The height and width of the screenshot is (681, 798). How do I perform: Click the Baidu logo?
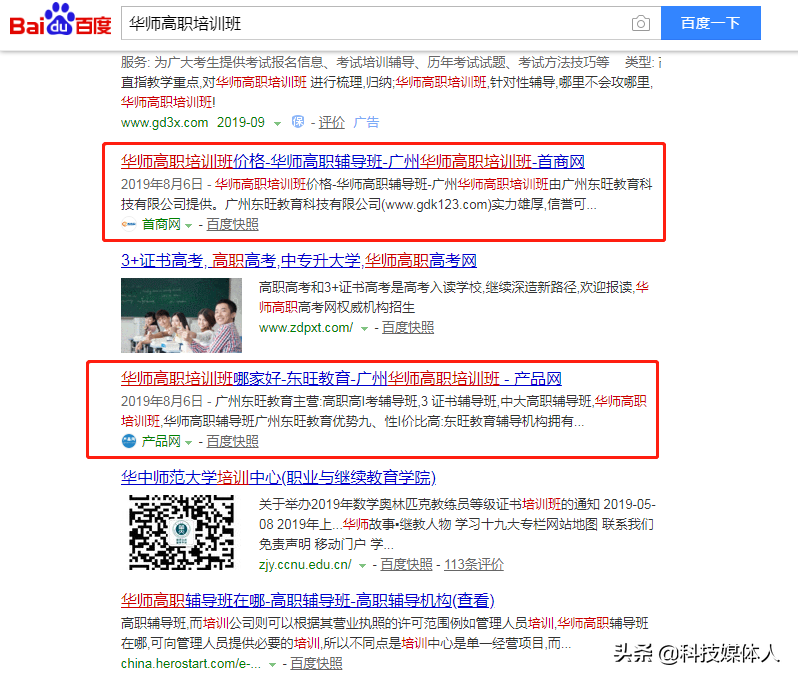(60, 20)
